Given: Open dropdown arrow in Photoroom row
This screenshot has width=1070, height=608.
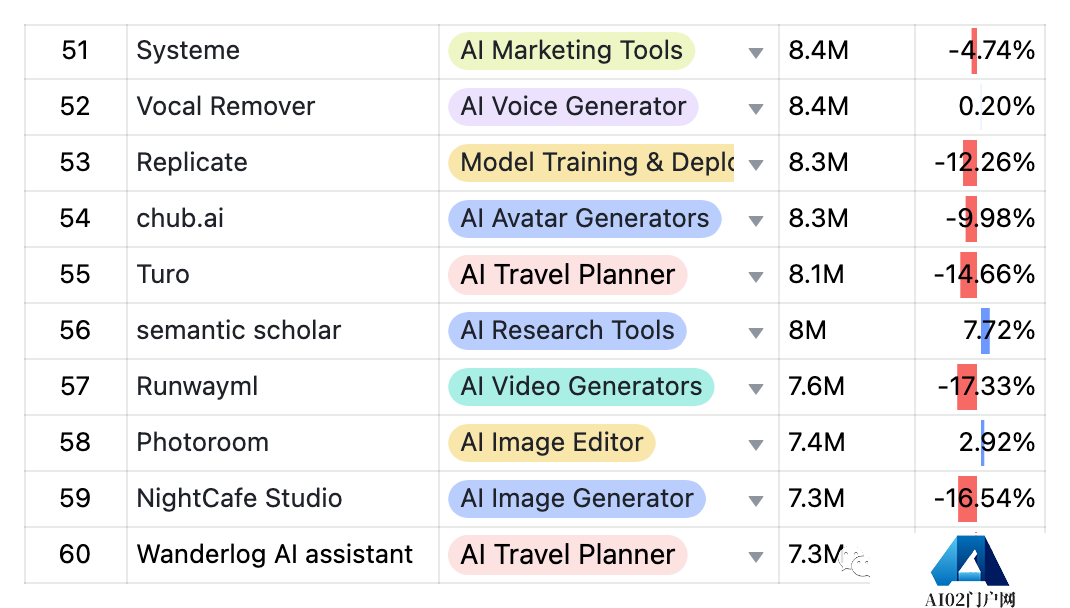Looking at the screenshot, I should (755, 445).
